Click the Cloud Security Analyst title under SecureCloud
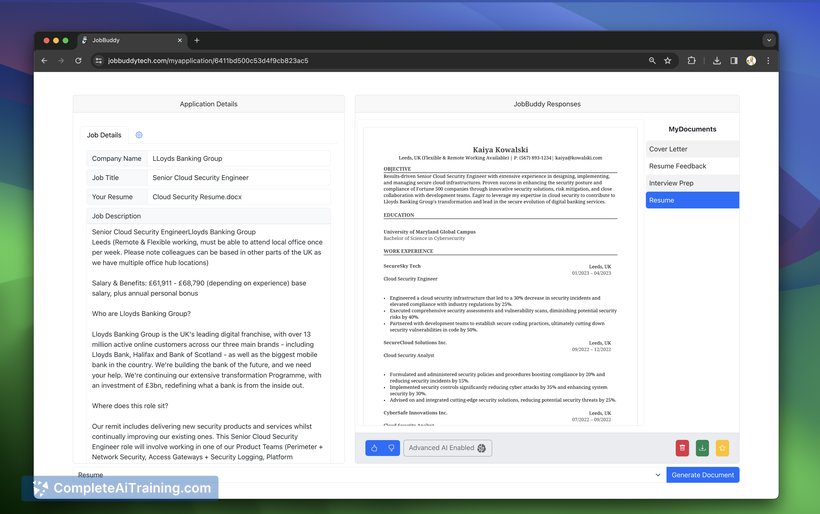The height and width of the screenshot is (514, 820). click(409, 356)
